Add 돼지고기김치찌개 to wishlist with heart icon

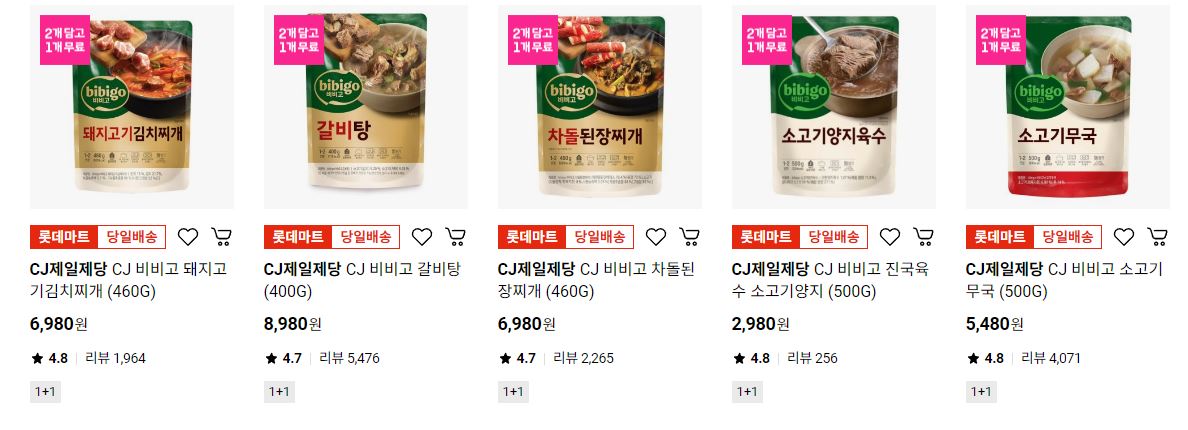188,237
